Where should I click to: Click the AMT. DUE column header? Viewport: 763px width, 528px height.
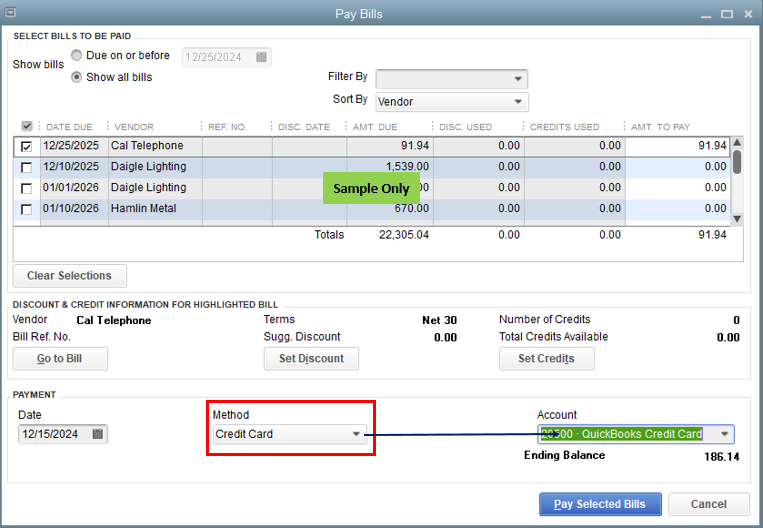[x=375, y=127]
